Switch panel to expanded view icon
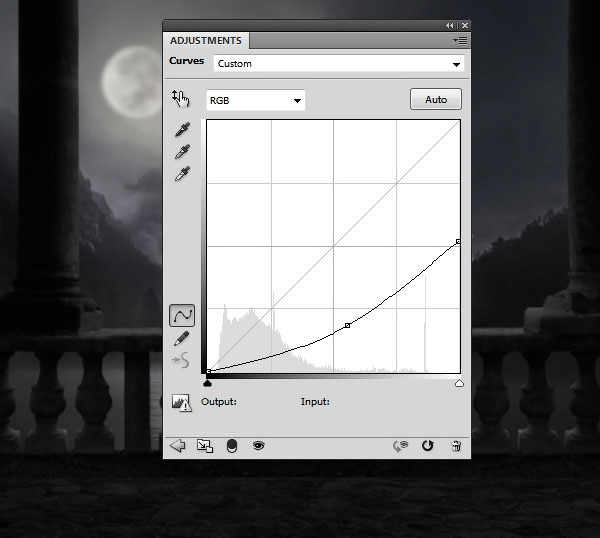600x538 pixels. point(205,446)
